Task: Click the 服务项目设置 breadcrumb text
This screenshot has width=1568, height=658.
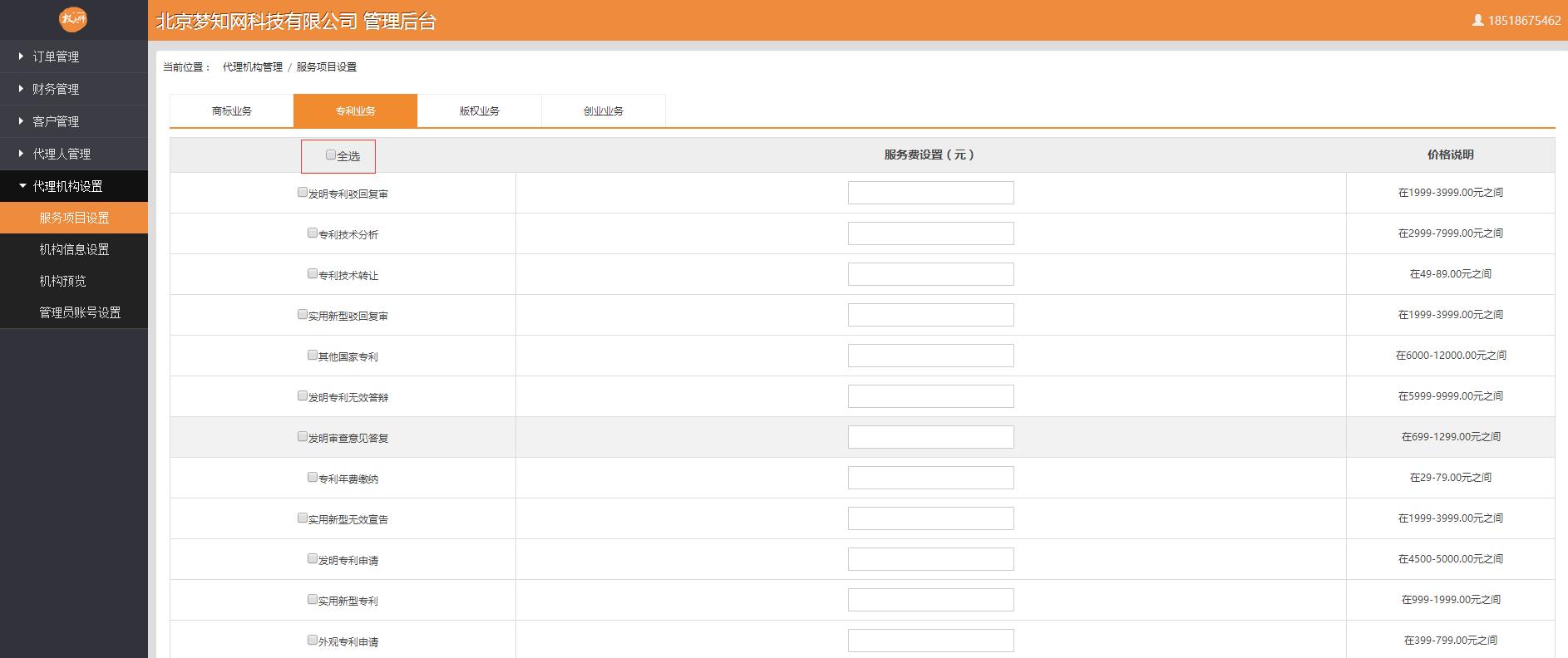Action: point(327,66)
